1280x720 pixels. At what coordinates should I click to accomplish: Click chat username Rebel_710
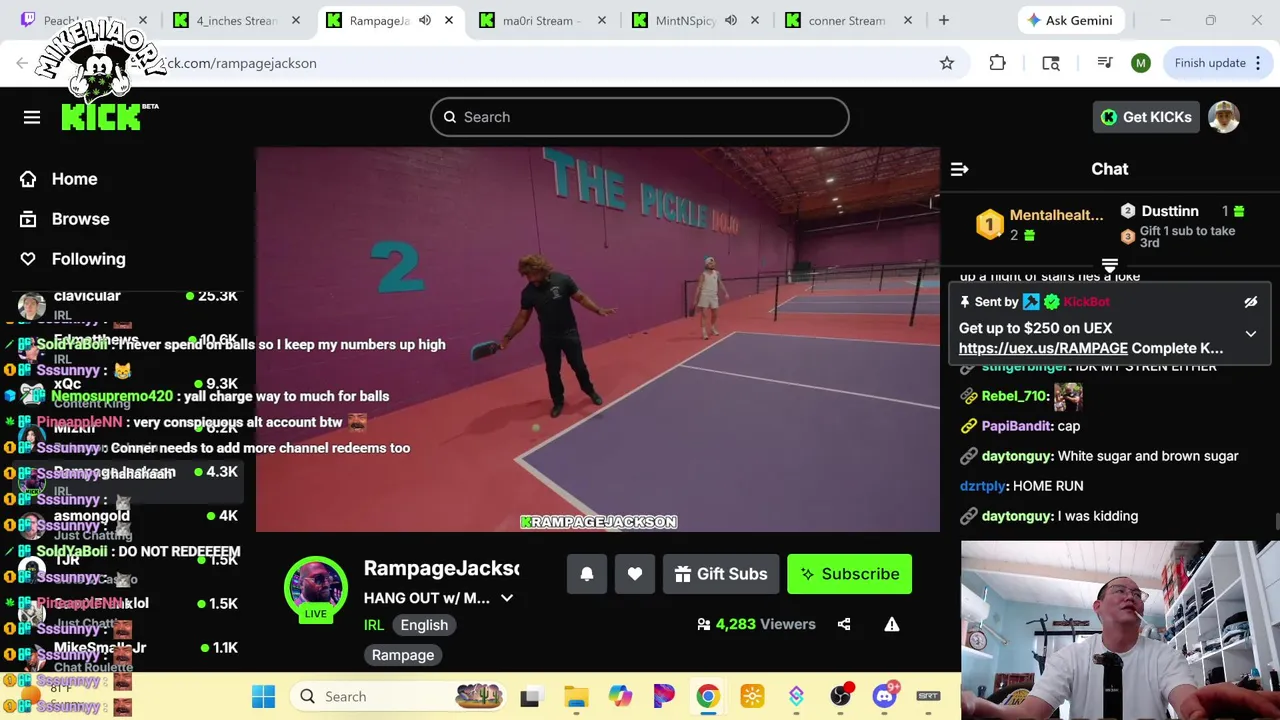pos(1015,396)
